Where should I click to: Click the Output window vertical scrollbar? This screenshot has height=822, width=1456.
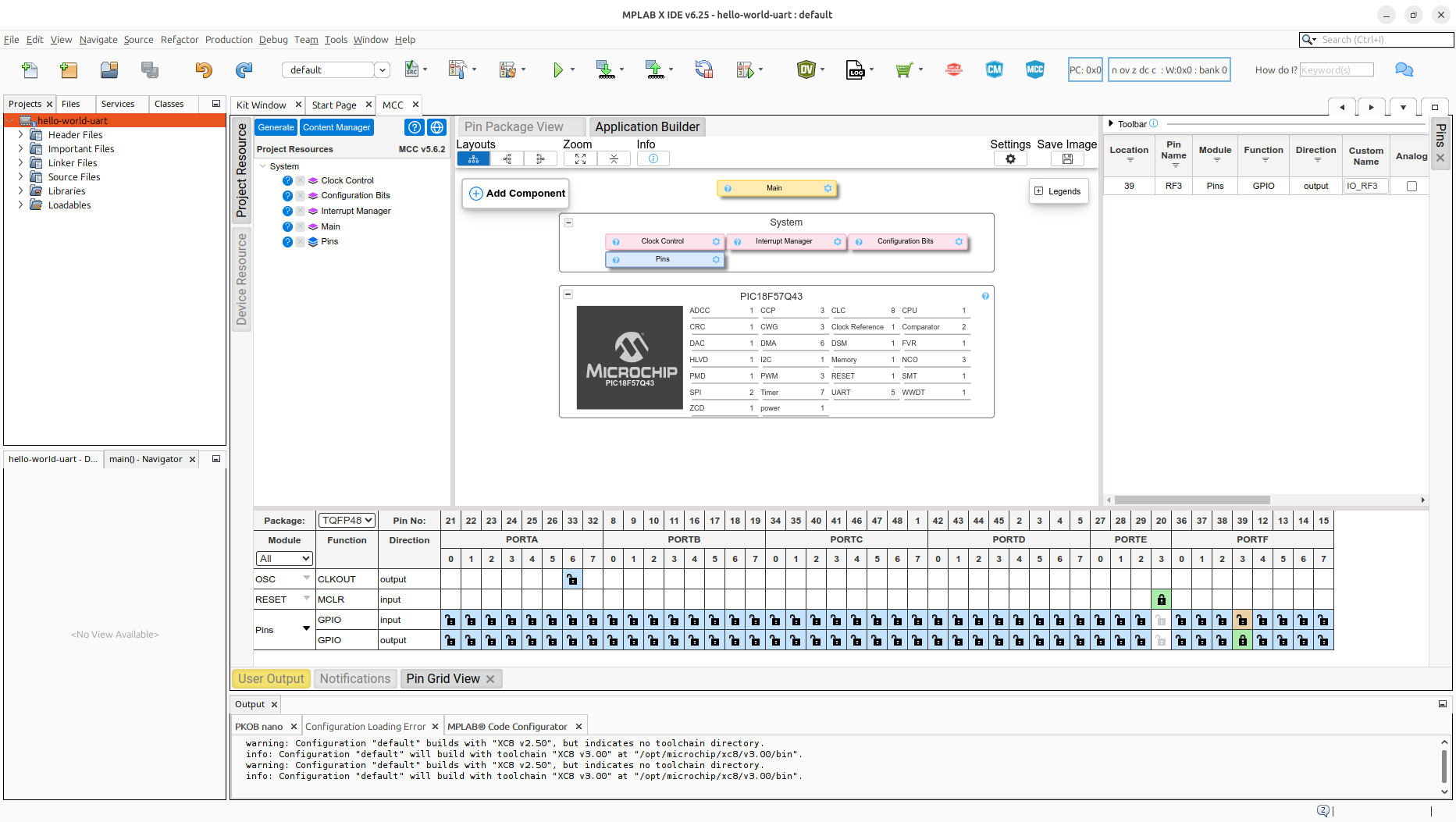tap(1444, 766)
